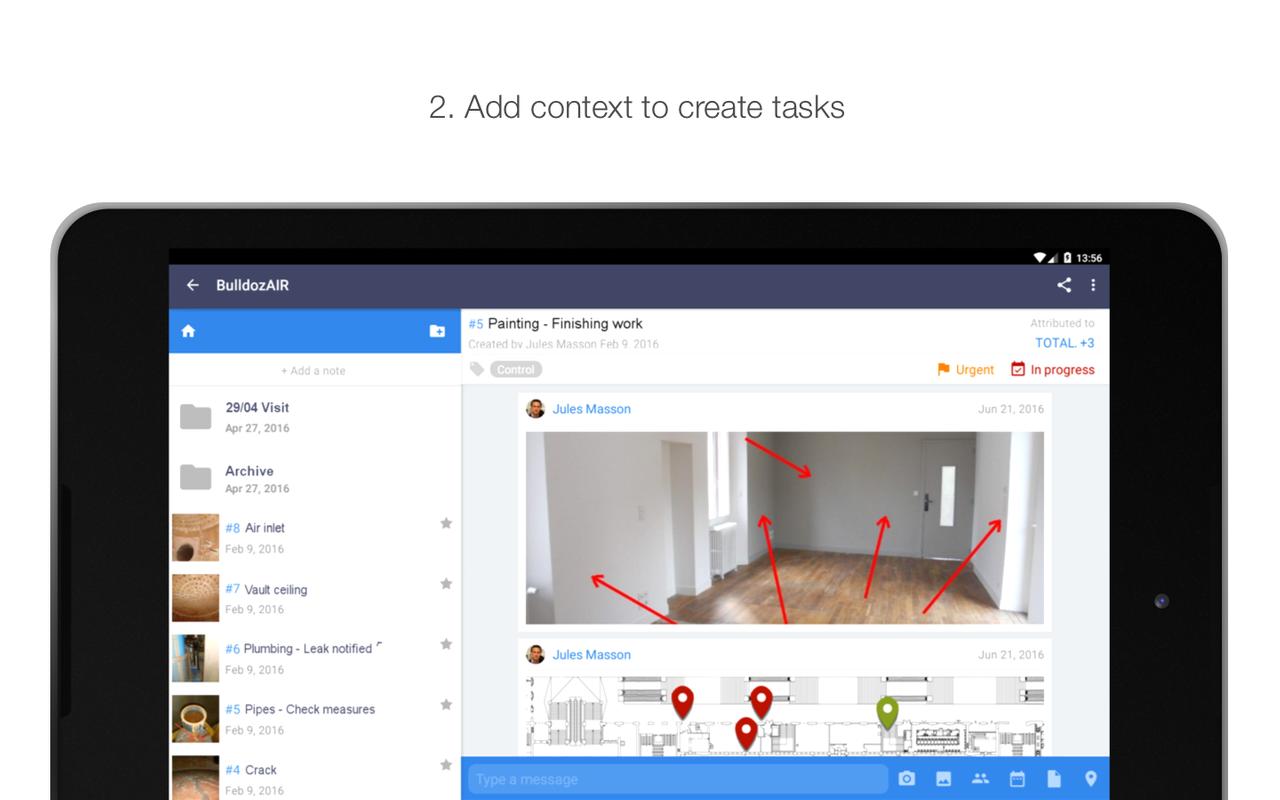Viewport: 1280px width, 800px height.
Task: Click the Type a message field
Action: (x=678, y=779)
